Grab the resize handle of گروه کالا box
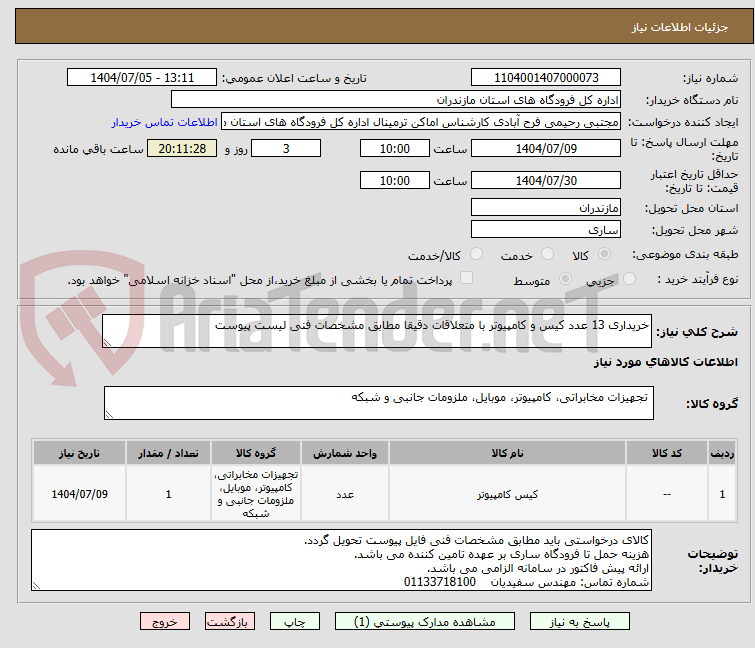 tap(109, 415)
